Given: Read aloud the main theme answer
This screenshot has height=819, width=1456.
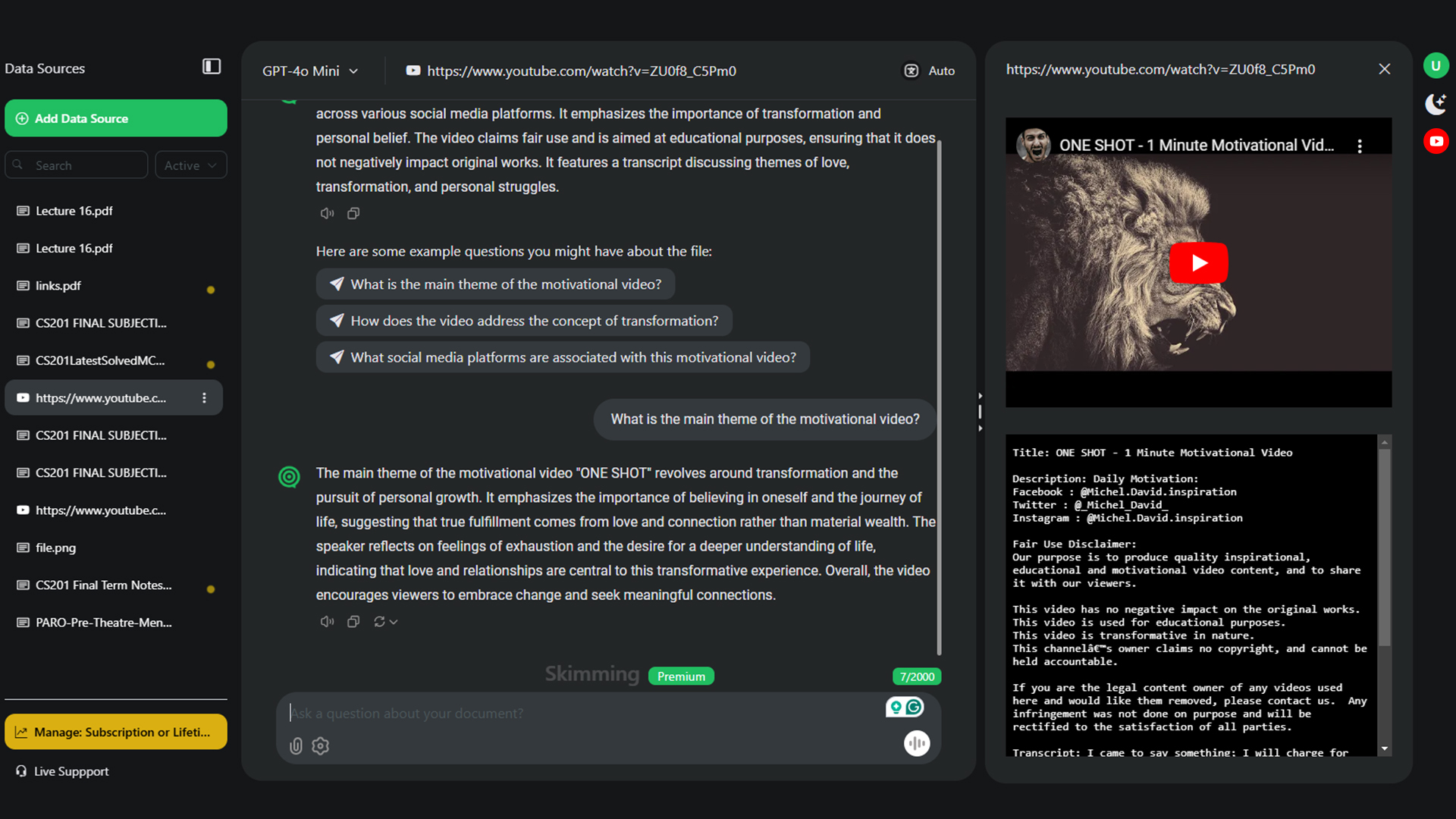Looking at the screenshot, I should [x=327, y=622].
